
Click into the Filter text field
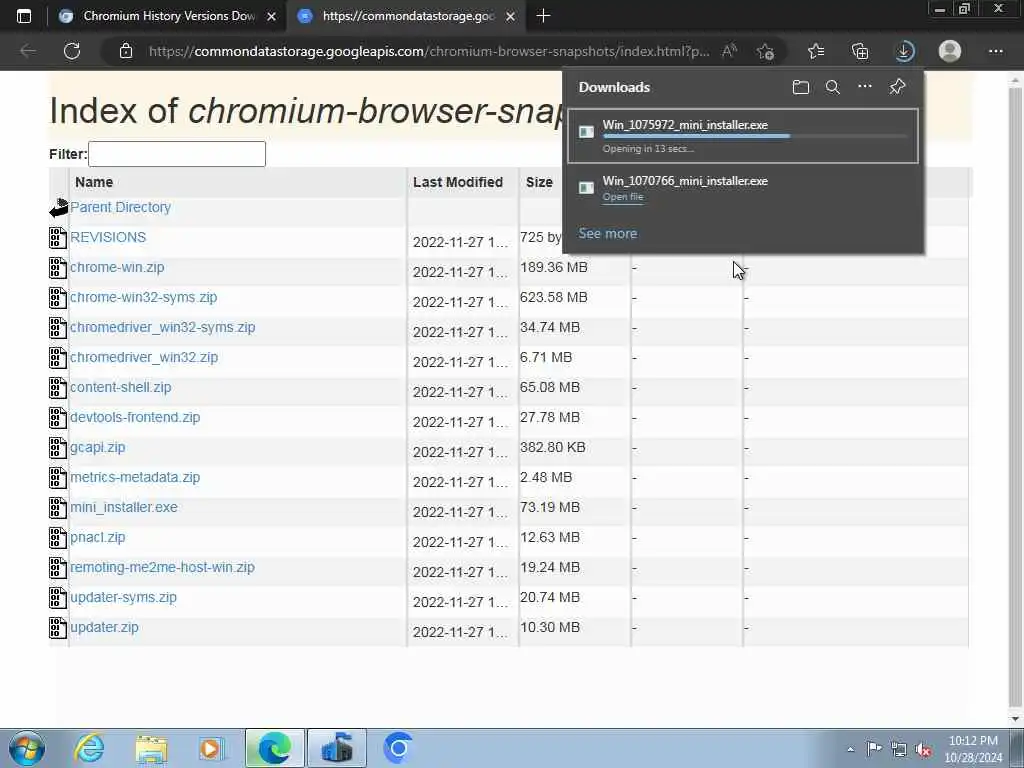177,154
